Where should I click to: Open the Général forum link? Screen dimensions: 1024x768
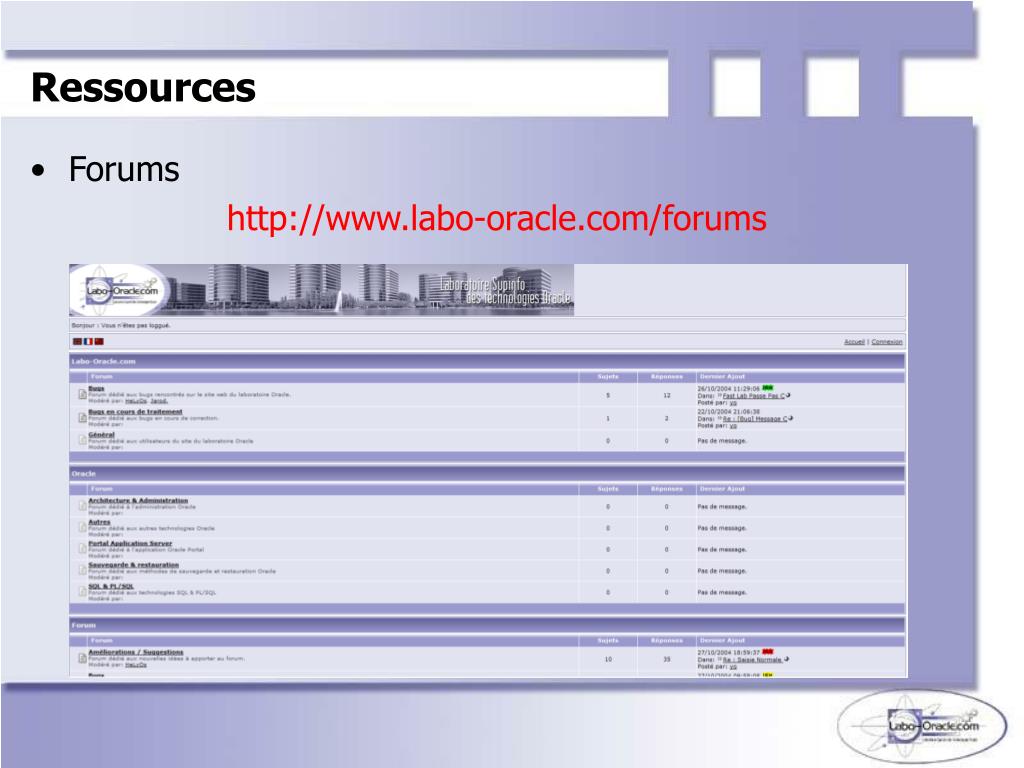click(101, 434)
